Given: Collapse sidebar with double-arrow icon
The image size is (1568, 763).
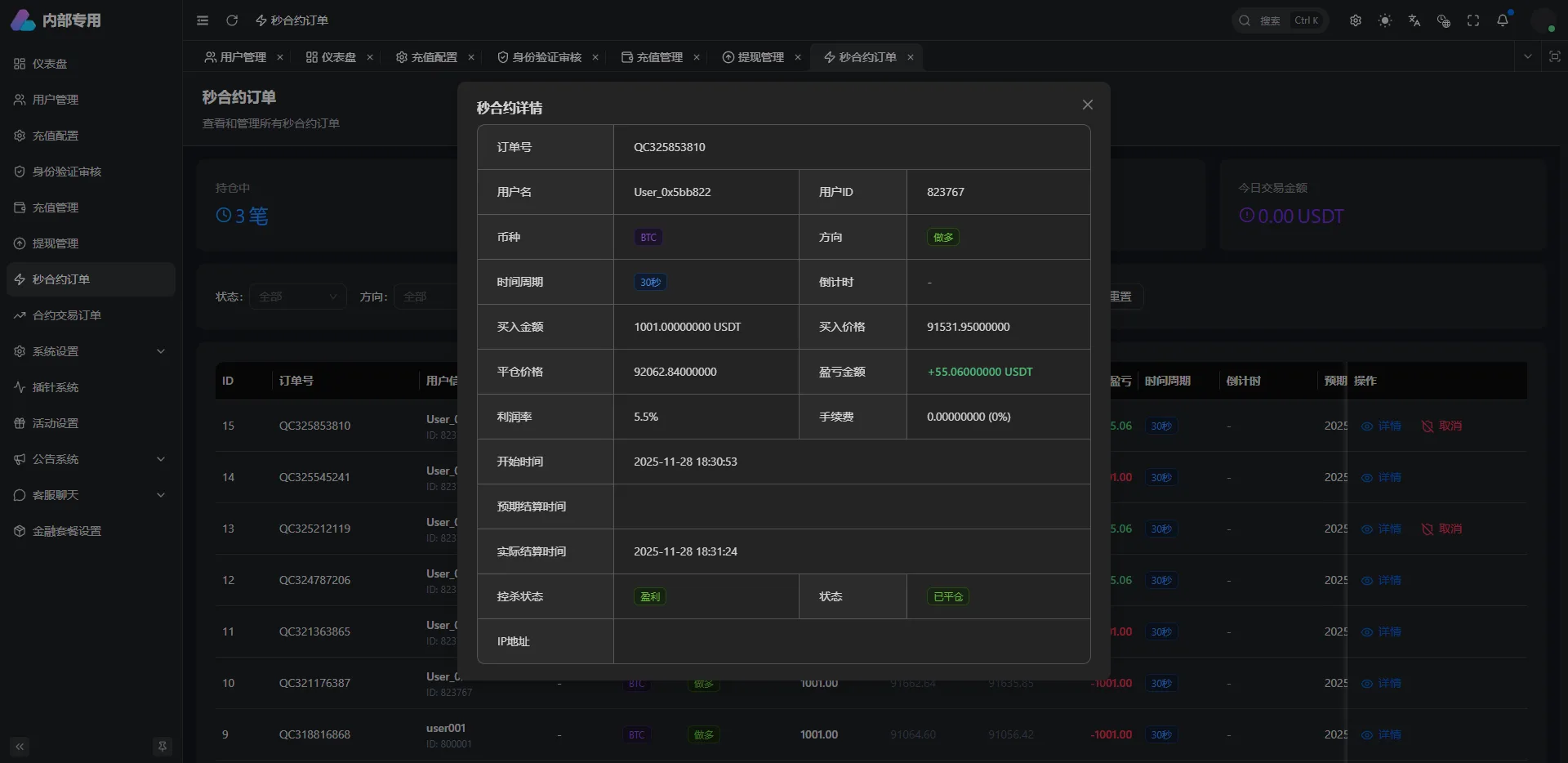Looking at the screenshot, I should point(20,747).
